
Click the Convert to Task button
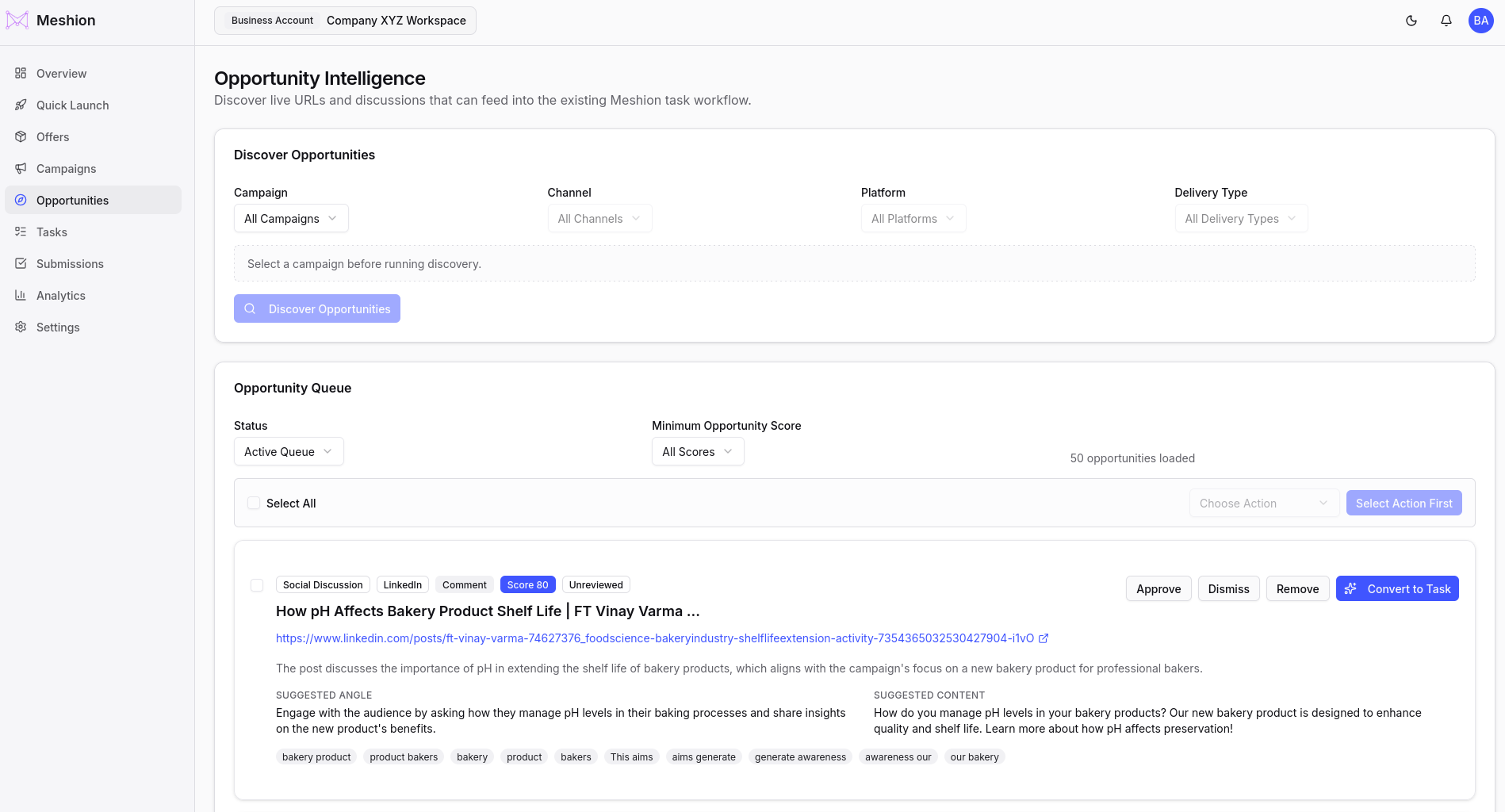click(x=1397, y=588)
